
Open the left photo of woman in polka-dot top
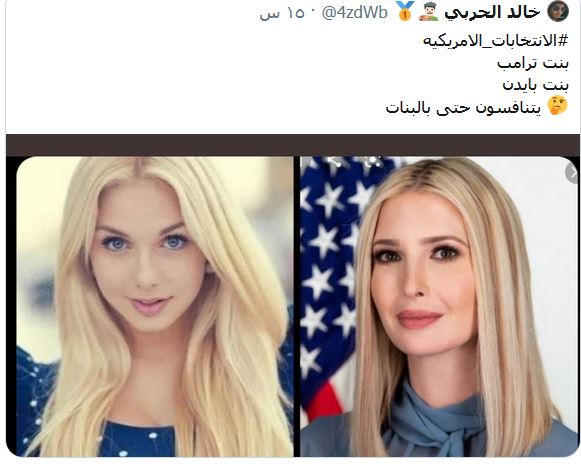coord(155,307)
